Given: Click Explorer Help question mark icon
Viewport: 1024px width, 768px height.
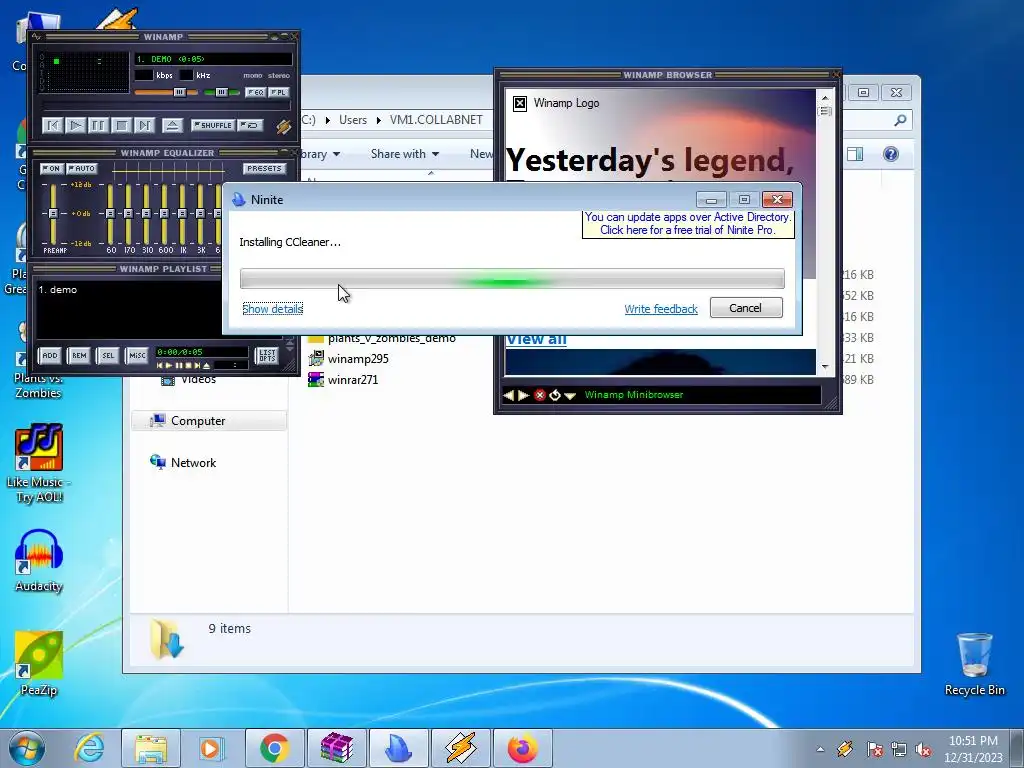Looking at the screenshot, I should pyautogui.click(x=891, y=154).
